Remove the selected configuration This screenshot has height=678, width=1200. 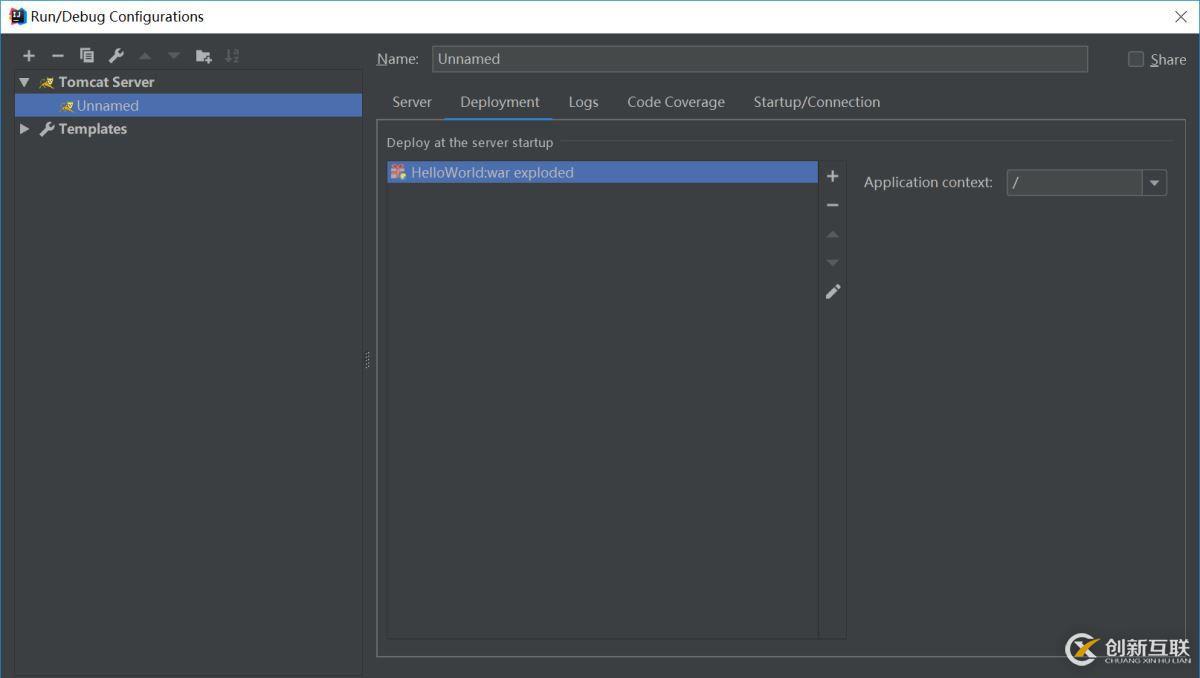coord(57,55)
